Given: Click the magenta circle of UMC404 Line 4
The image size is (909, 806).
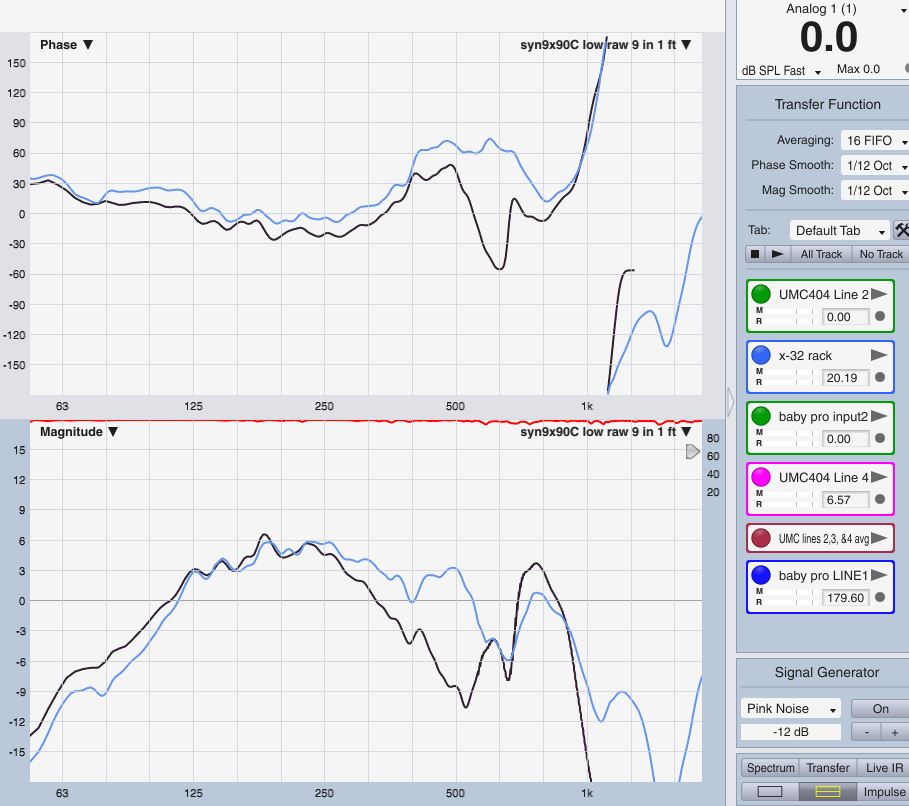Looking at the screenshot, I should pos(761,477).
